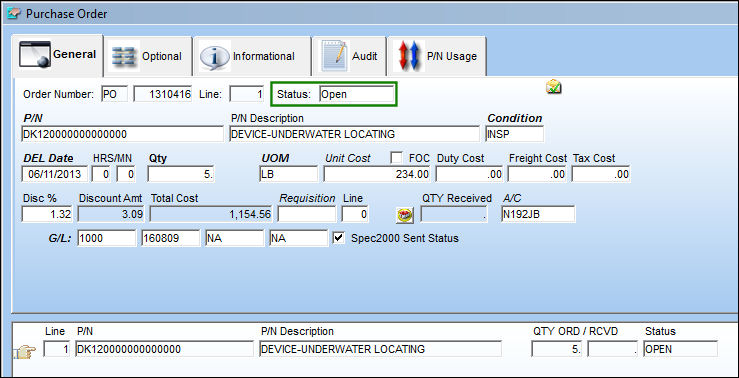The width and height of the screenshot is (739, 378).
Task: Click the Requisition Line field showing 0
Action: coord(355,214)
